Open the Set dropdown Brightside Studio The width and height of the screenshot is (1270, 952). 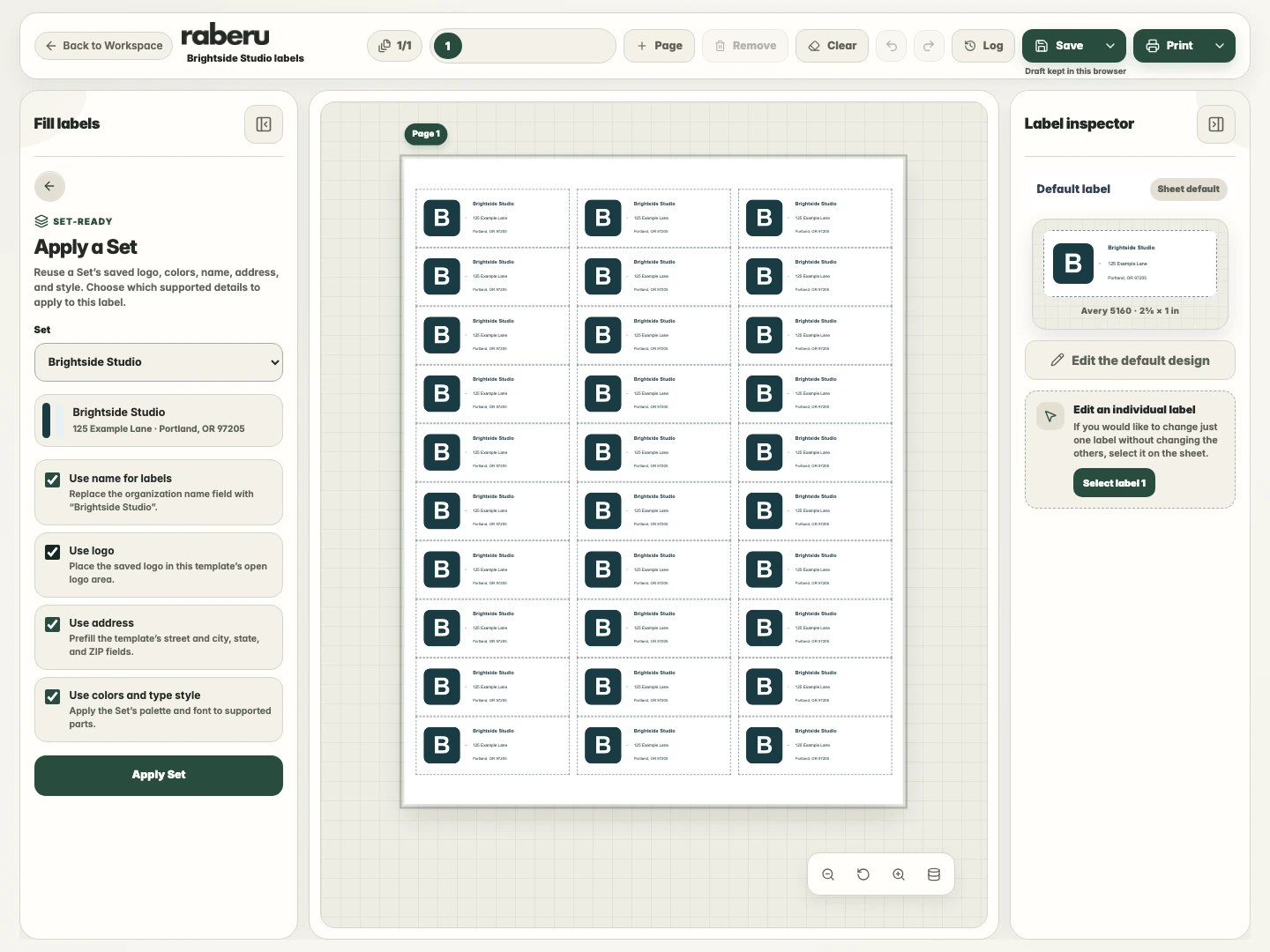click(x=159, y=362)
